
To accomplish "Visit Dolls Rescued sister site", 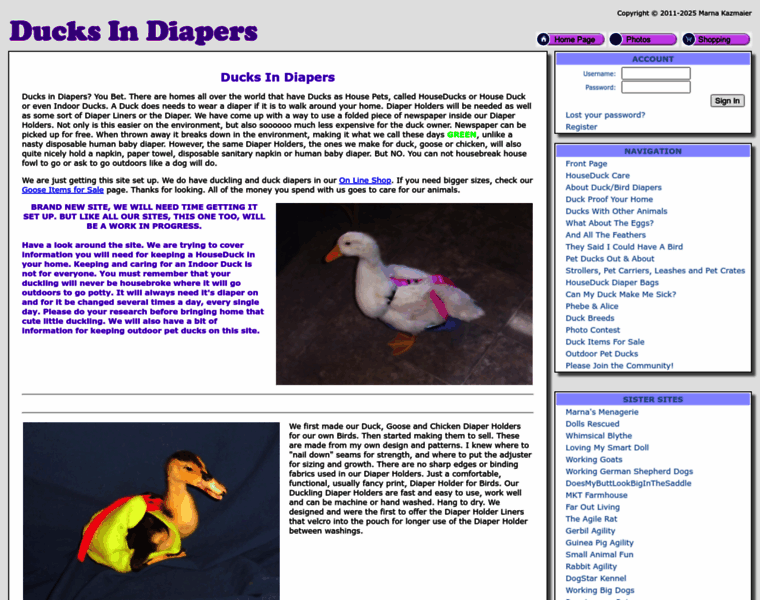I will point(592,424).
